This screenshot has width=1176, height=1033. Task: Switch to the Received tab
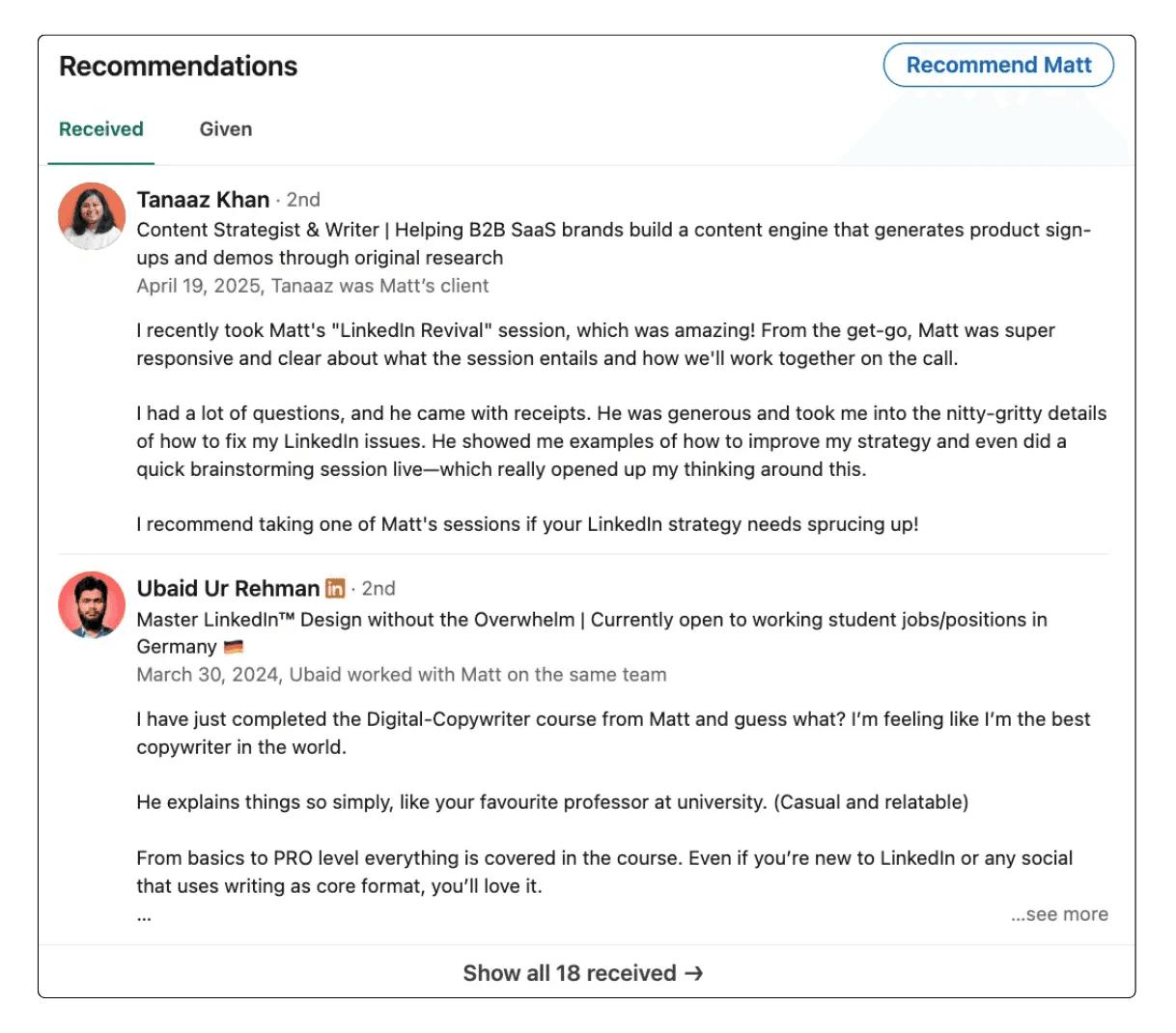(x=101, y=129)
